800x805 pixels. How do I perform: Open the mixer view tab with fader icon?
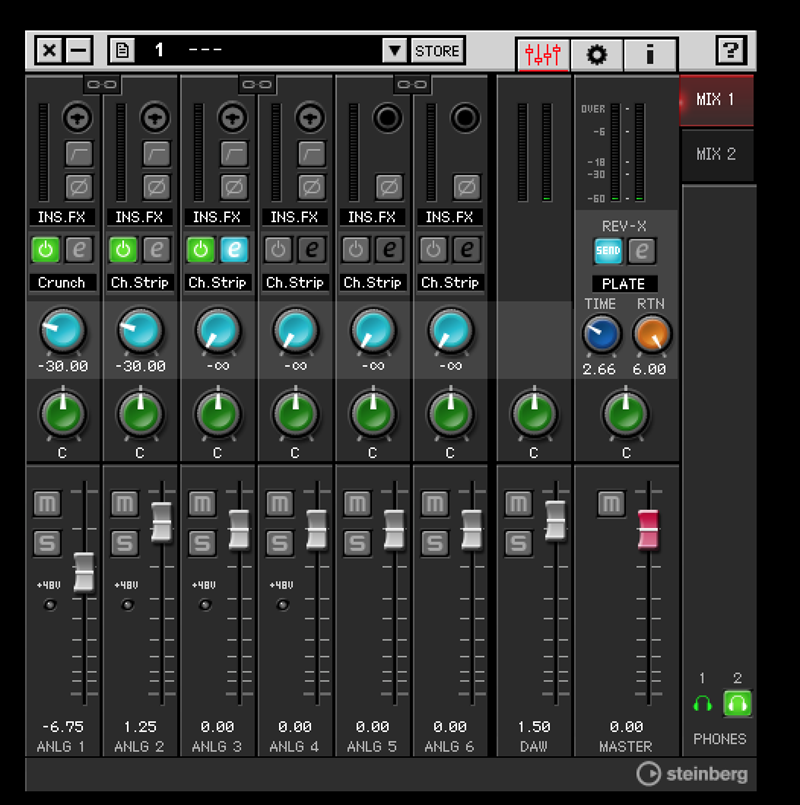[543, 53]
